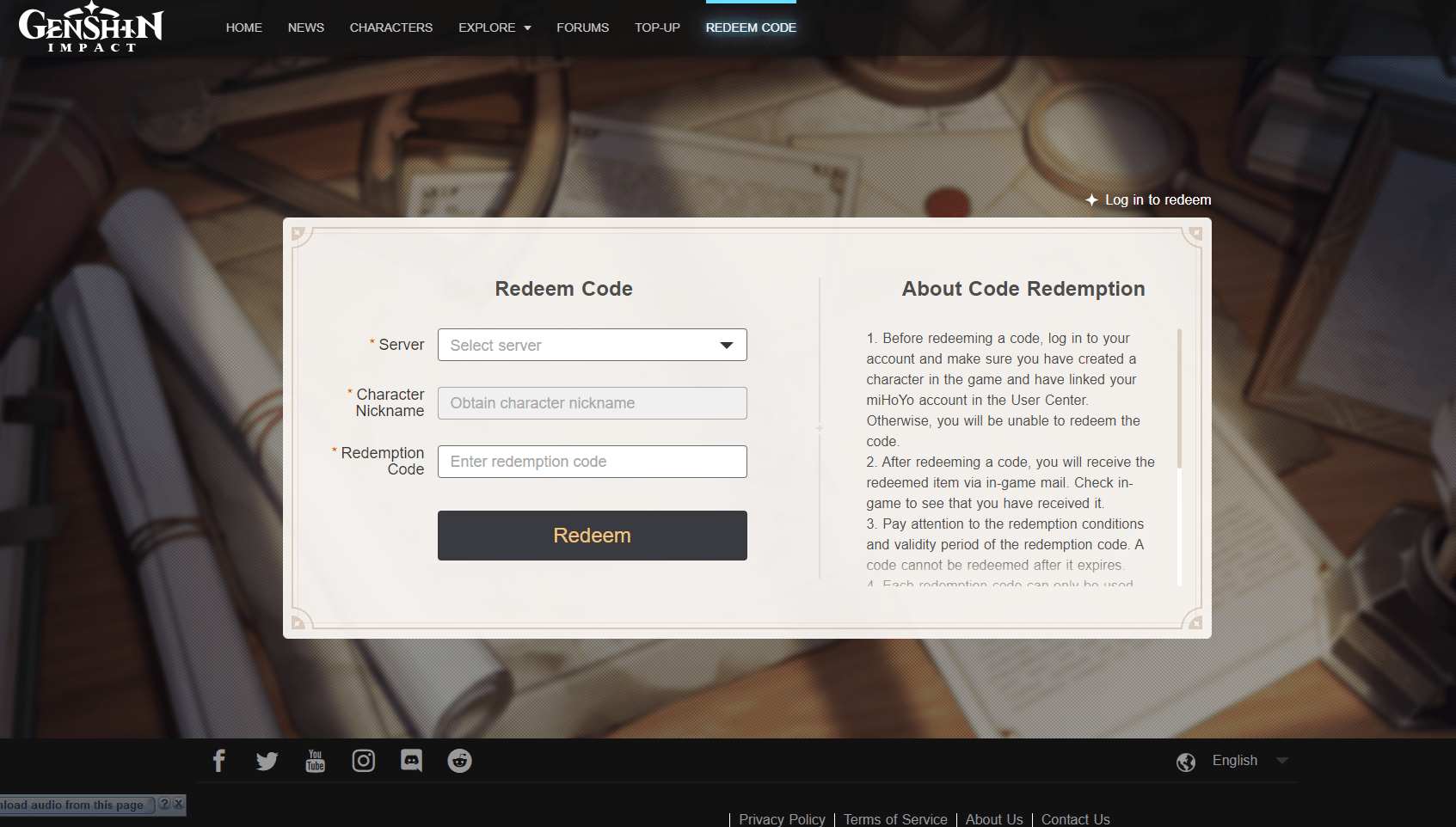Click the Redeem button
The image size is (1456, 827).
(x=593, y=536)
